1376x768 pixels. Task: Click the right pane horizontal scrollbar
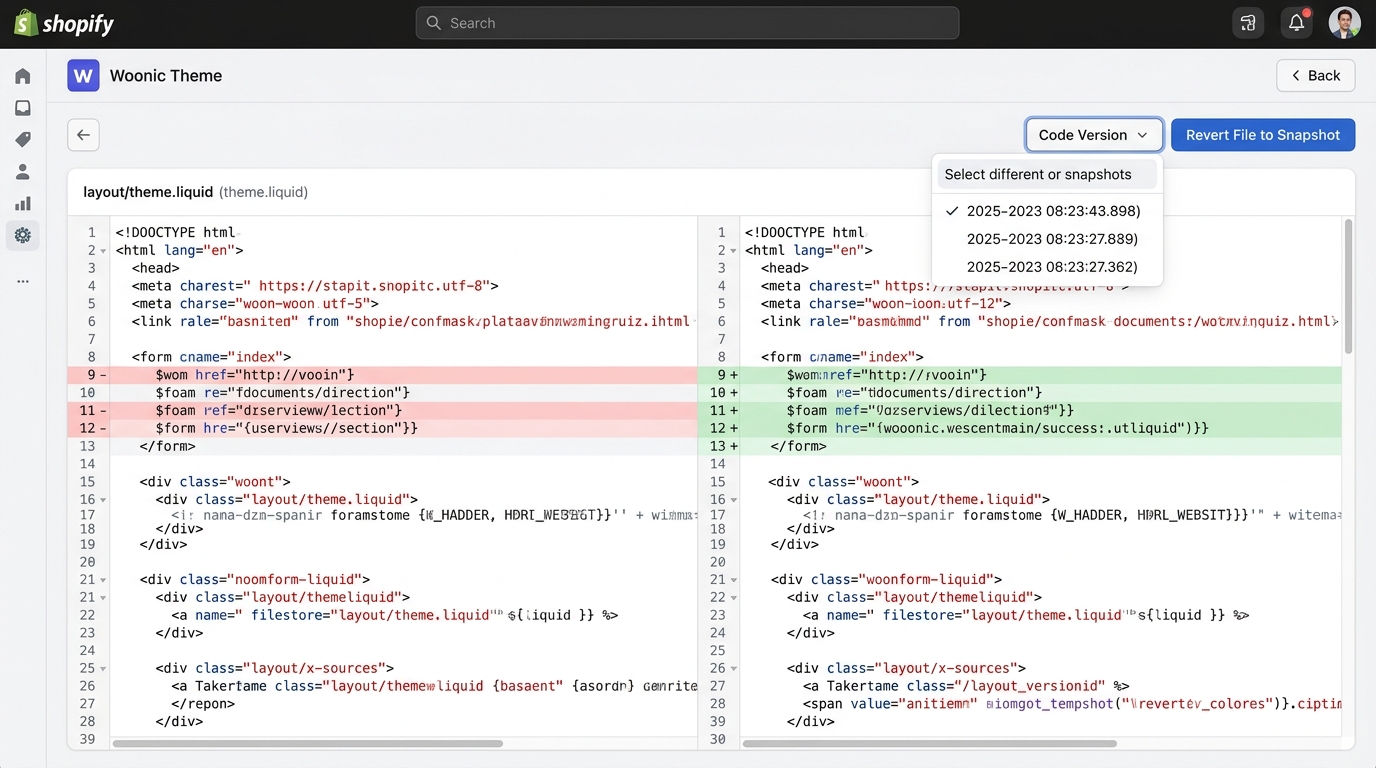[929, 743]
